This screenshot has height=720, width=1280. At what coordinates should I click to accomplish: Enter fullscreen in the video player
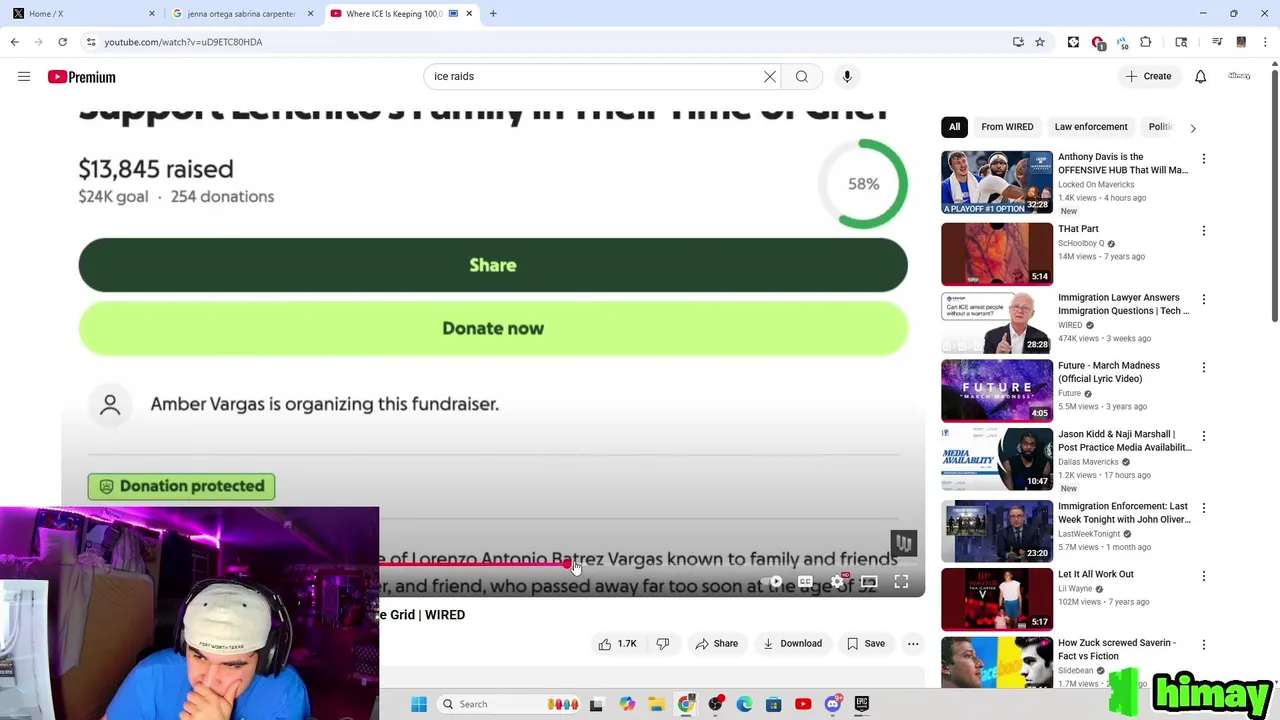901,582
